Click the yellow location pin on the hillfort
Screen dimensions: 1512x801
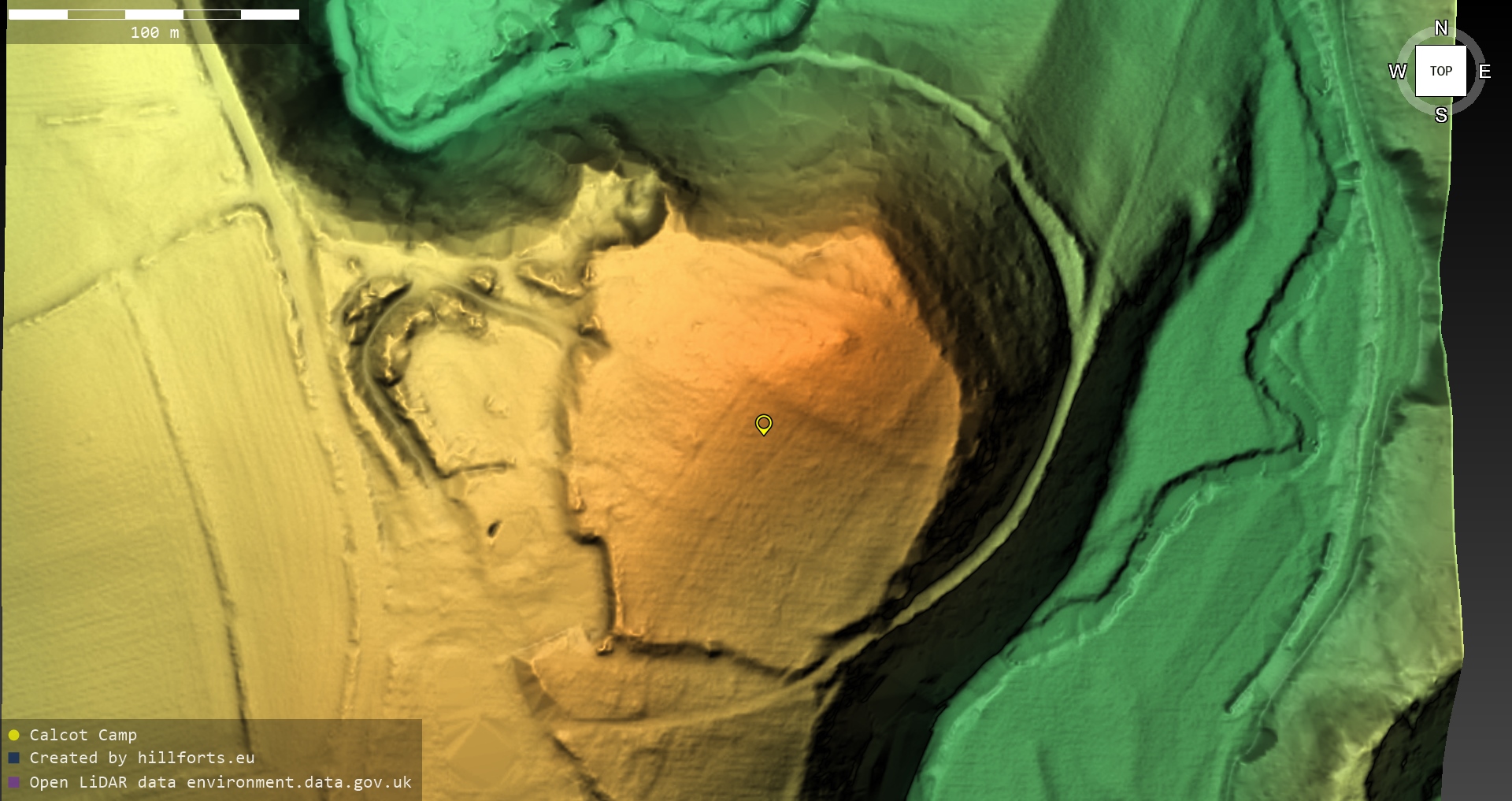click(x=763, y=425)
